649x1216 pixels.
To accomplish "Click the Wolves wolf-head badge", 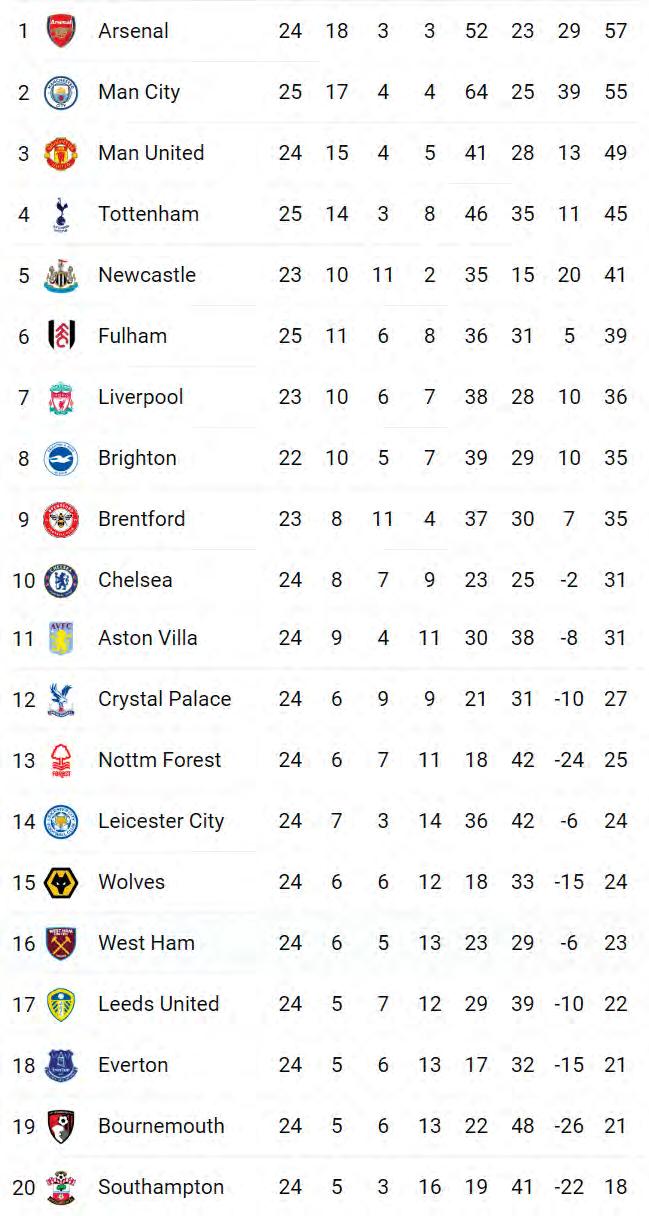I will pos(61,882).
